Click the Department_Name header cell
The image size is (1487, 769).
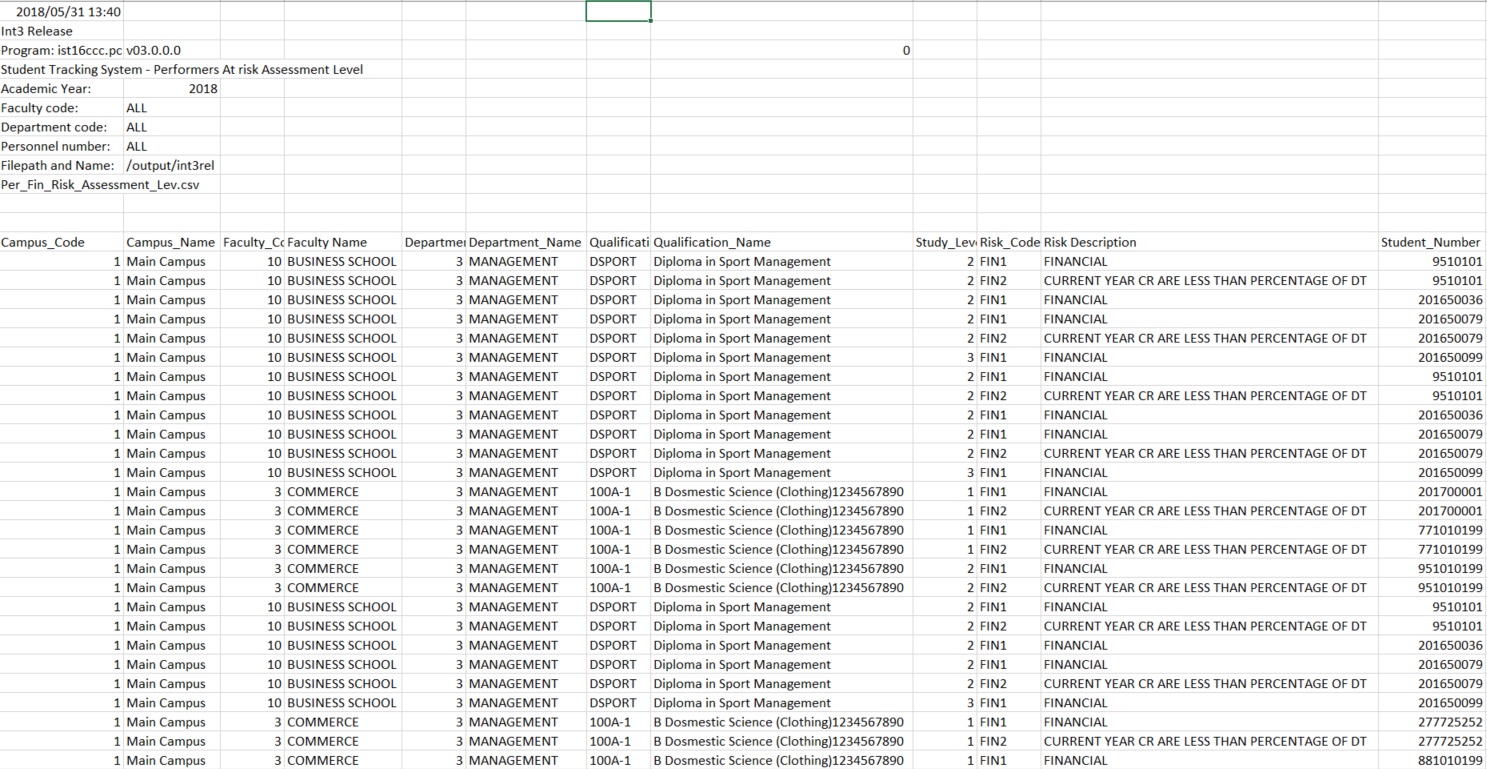(x=524, y=242)
